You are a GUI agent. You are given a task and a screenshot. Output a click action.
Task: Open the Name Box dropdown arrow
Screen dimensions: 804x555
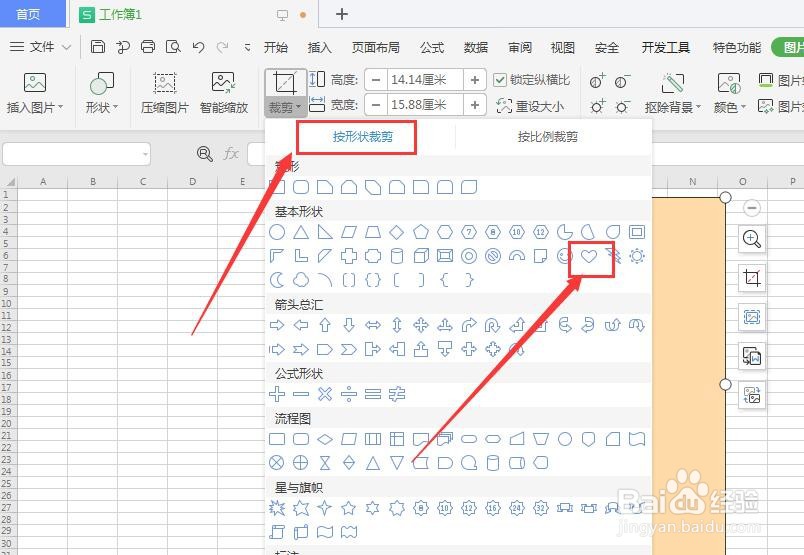click(x=146, y=154)
